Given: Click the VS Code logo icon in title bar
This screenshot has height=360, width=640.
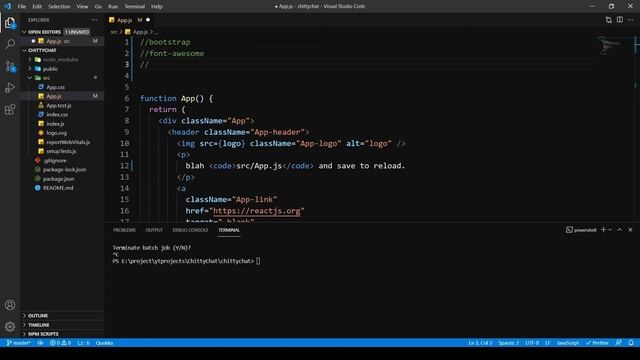Looking at the screenshot, I should point(7,6).
